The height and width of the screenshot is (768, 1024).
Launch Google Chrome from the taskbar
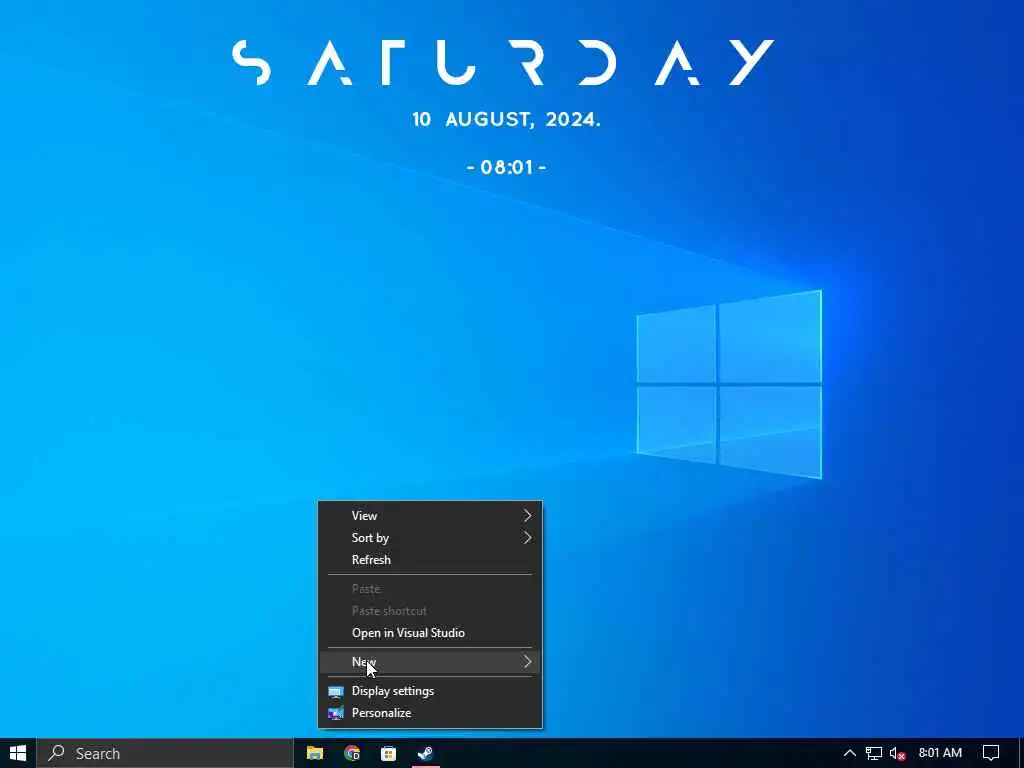pos(352,753)
